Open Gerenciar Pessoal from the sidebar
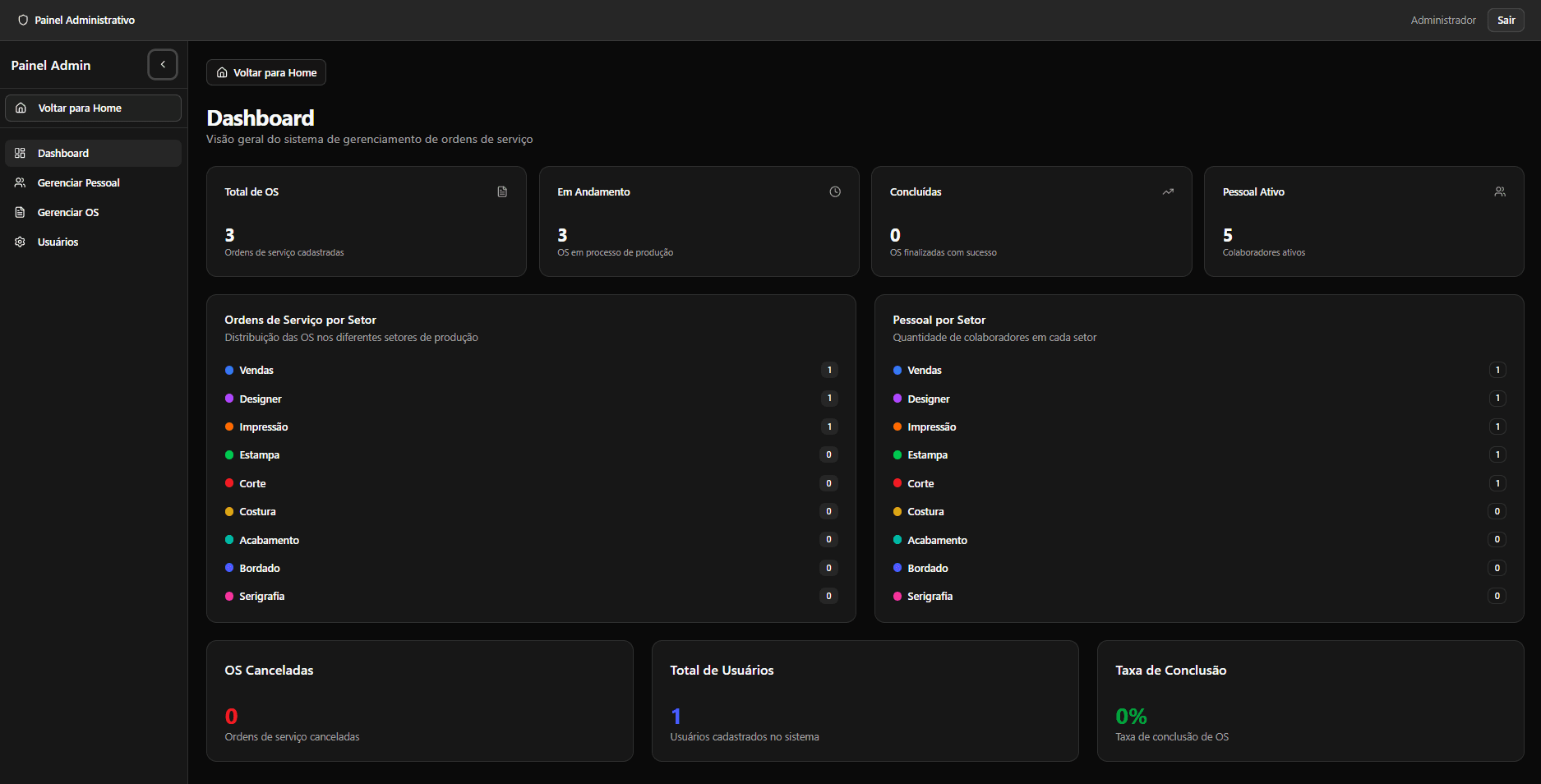This screenshot has height=784, width=1541. point(78,183)
